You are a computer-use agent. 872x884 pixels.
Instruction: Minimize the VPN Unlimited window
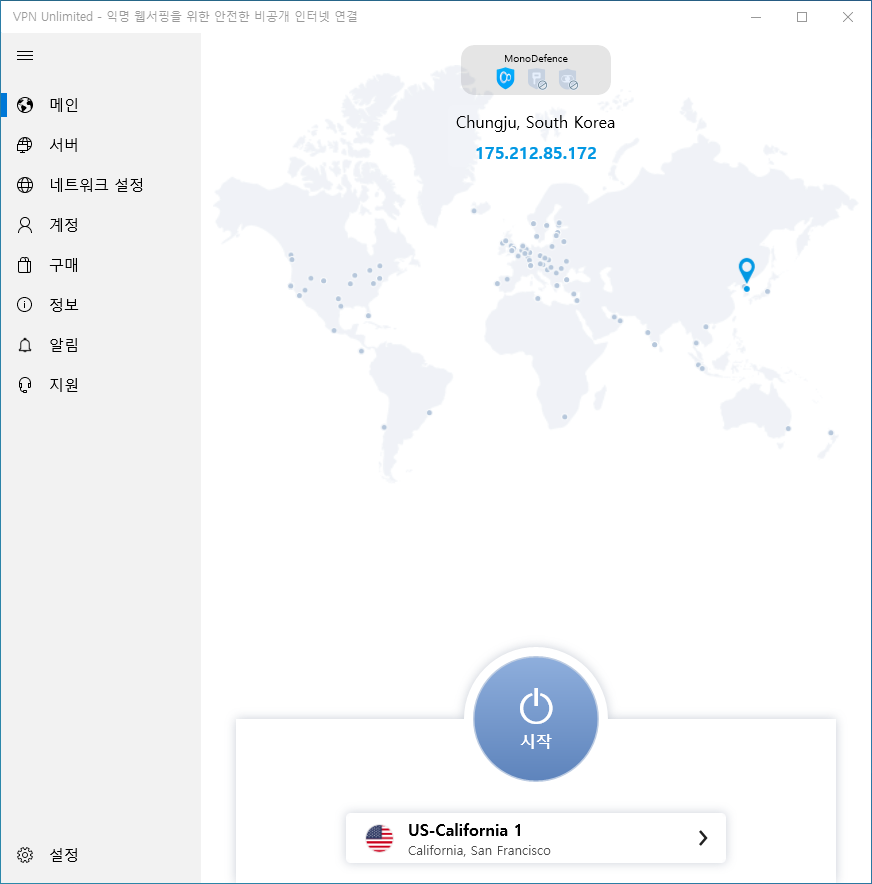[756, 17]
